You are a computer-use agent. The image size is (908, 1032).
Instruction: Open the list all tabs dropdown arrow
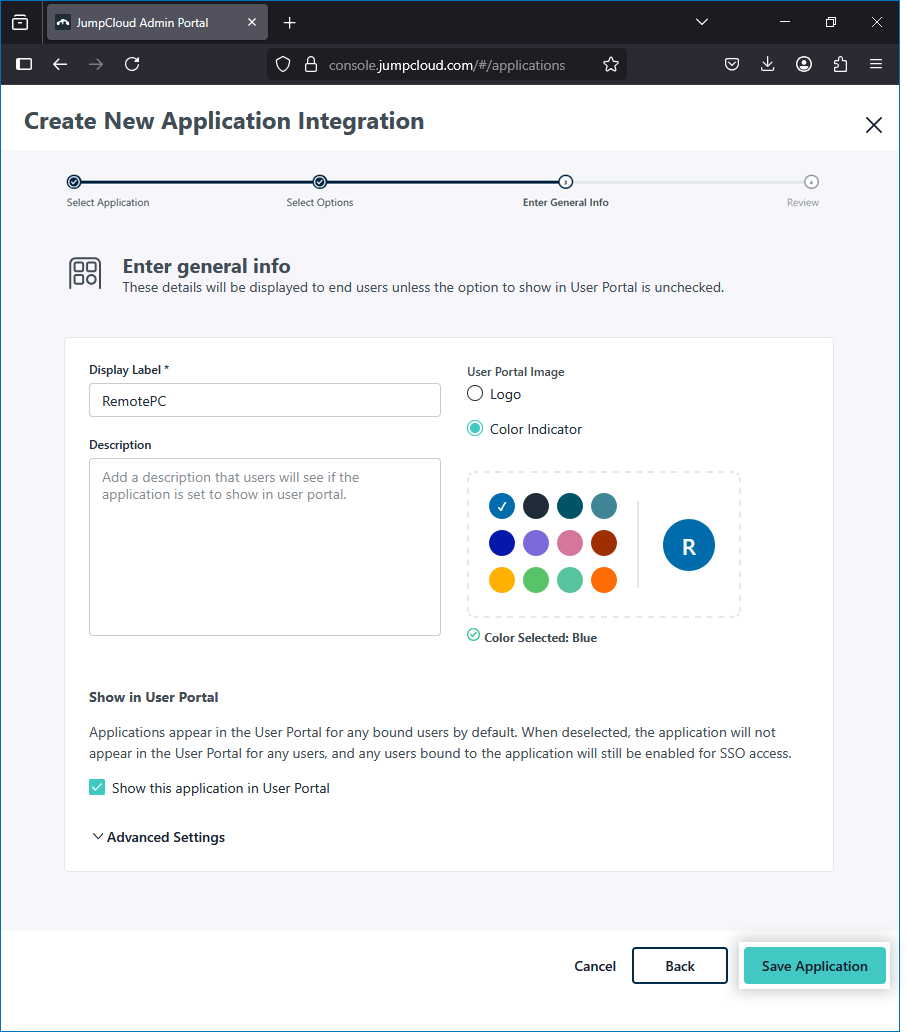[x=702, y=22]
